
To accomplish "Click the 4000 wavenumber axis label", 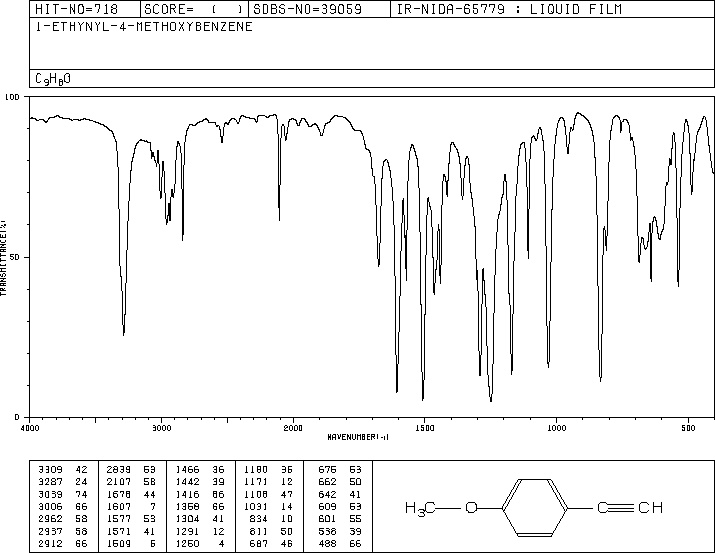I will (30, 428).
